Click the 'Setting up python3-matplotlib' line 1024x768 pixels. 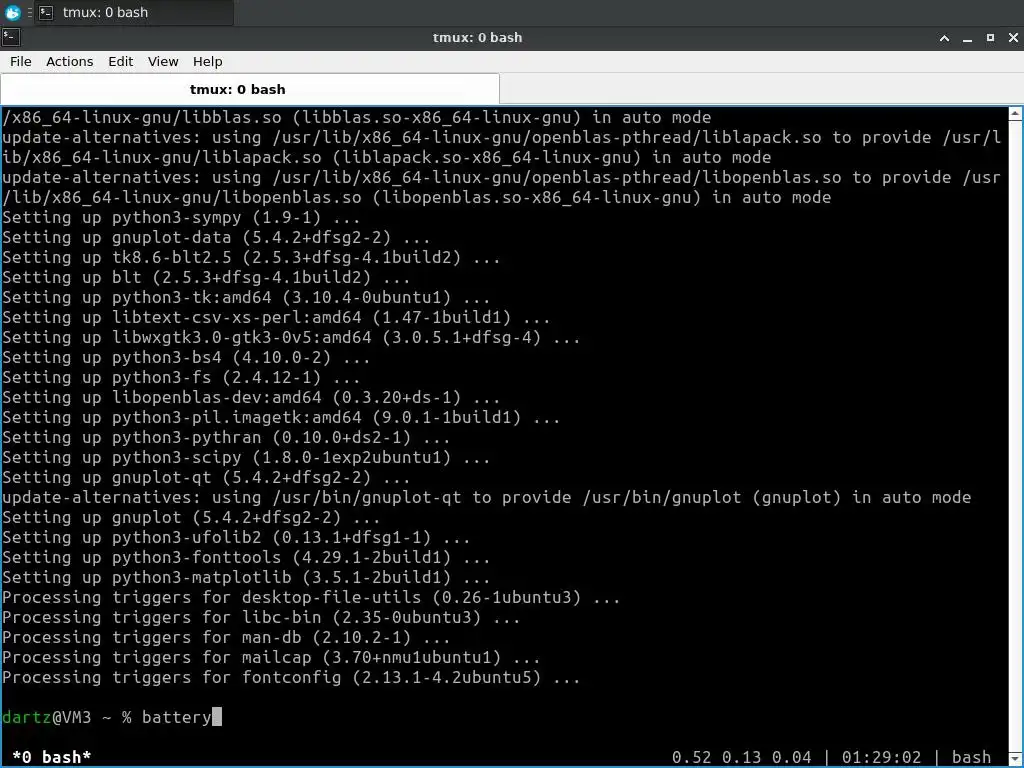click(x=246, y=577)
